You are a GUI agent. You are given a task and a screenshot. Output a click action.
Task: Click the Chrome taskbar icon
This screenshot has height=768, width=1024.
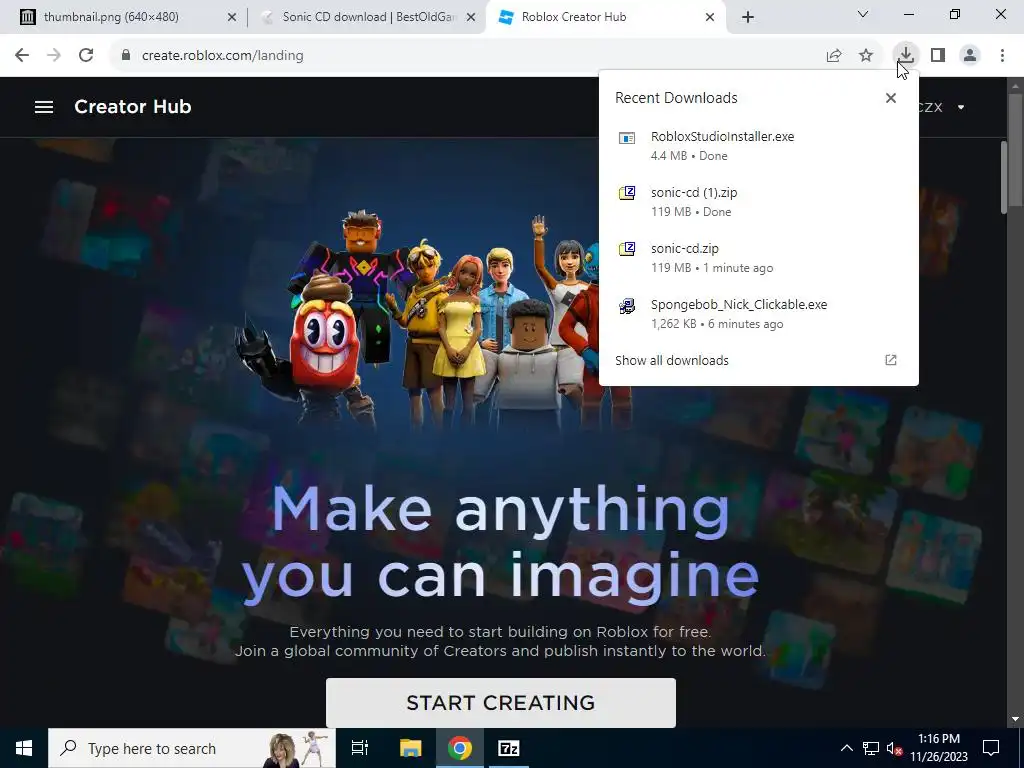460,748
